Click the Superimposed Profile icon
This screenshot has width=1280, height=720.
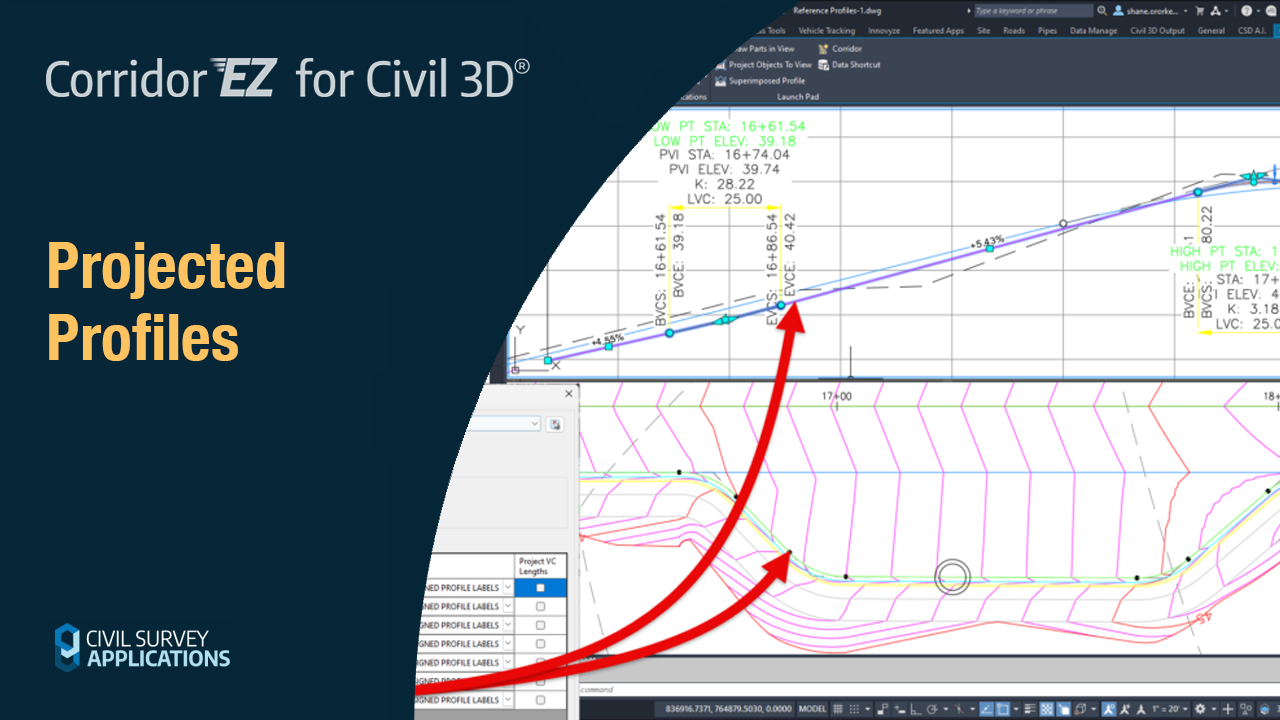(x=720, y=81)
